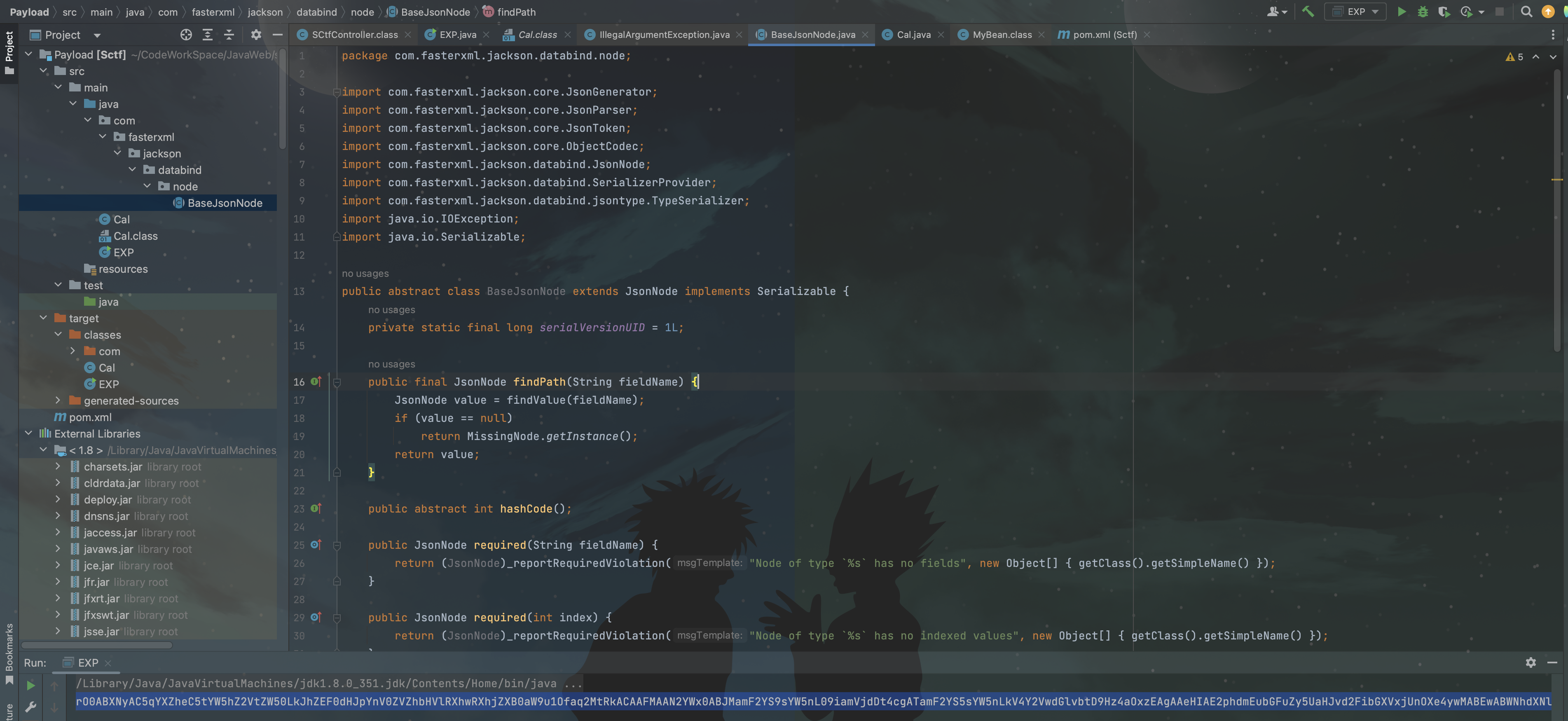Image resolution: width=1568 pixels, height=721 pixels.
Task: Open the EXP run configuration dropdown
Action: pos(1355,12)
